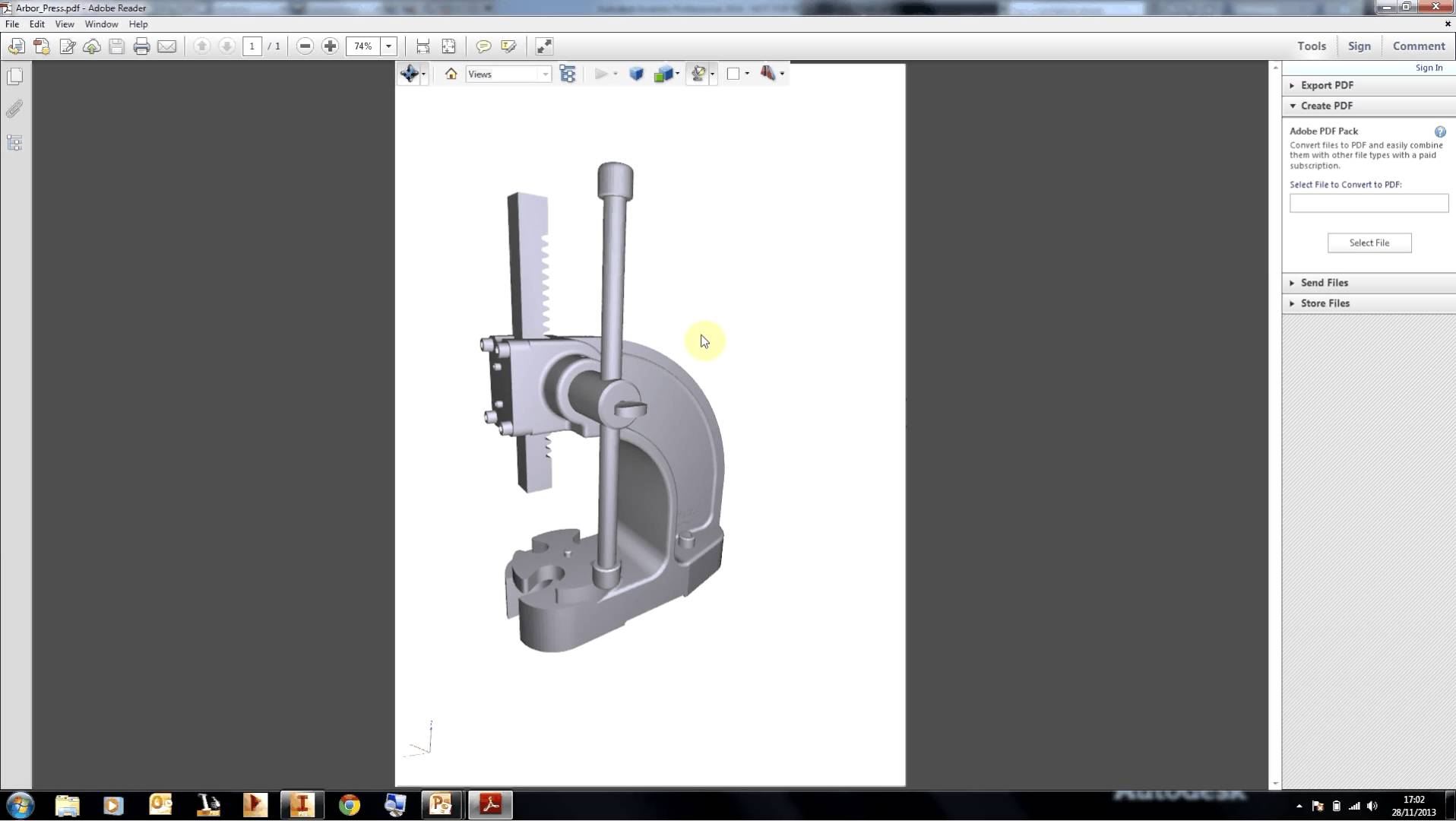Go to next page arrow

click(x=226, y=46)
